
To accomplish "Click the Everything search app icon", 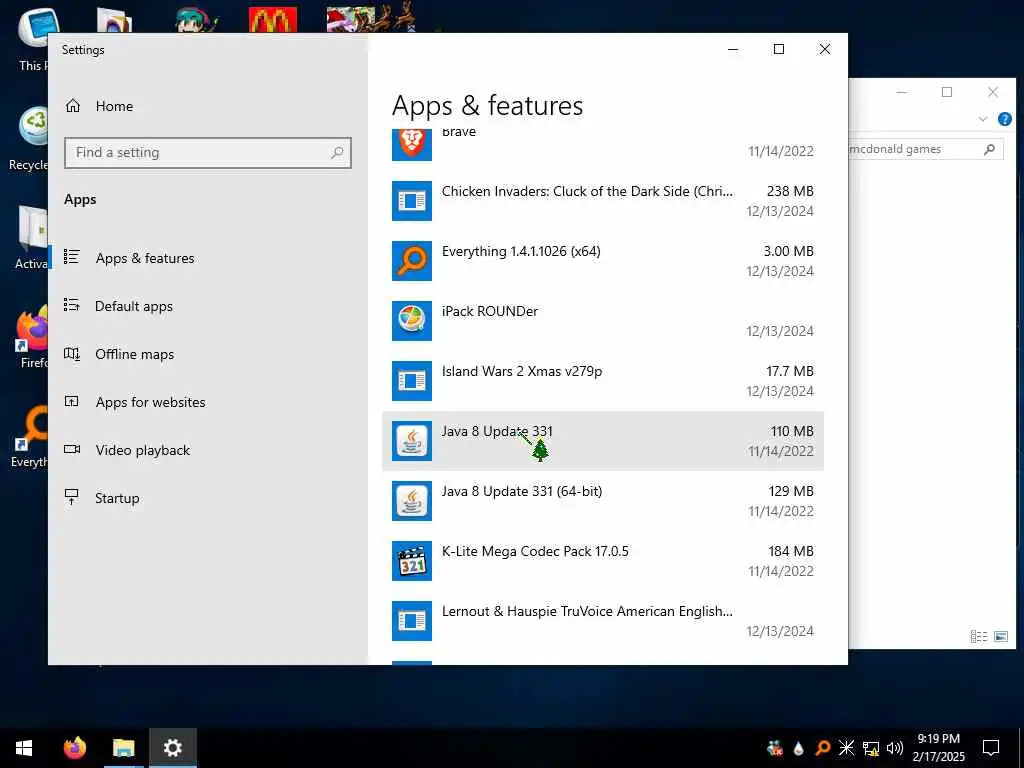I will click(x=411, y=261).
